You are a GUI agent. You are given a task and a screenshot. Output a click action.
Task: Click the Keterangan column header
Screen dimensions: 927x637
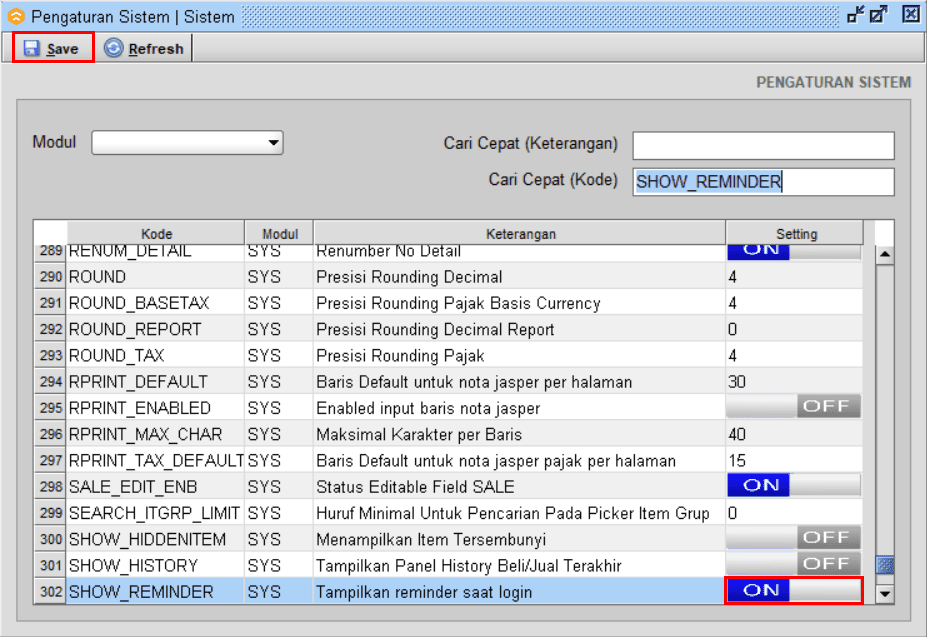click(520, 234)
